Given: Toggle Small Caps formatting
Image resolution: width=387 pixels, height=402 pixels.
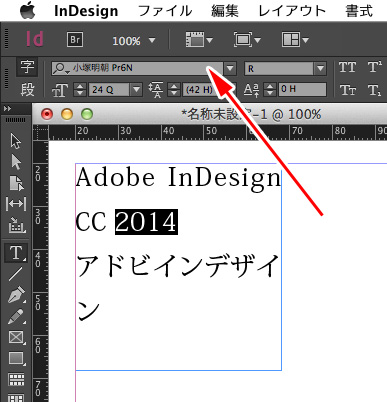Looking at the screenshot, I should [x=347, y=90].
